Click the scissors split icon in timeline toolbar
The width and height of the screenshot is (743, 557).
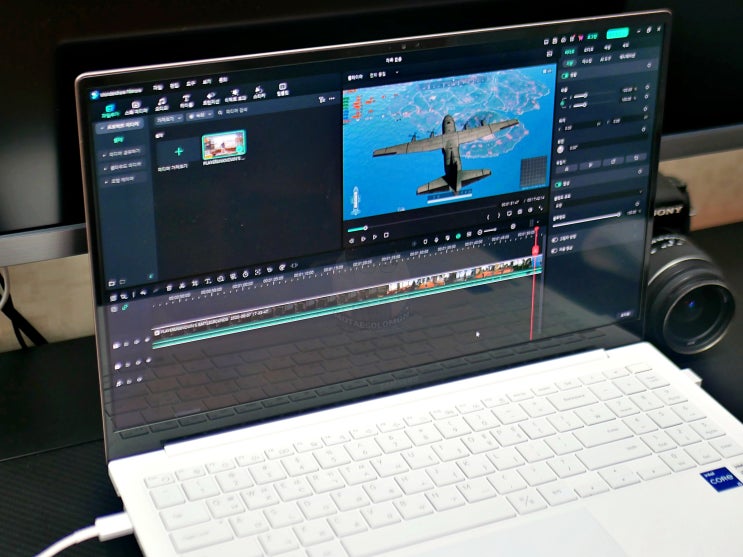182,285
